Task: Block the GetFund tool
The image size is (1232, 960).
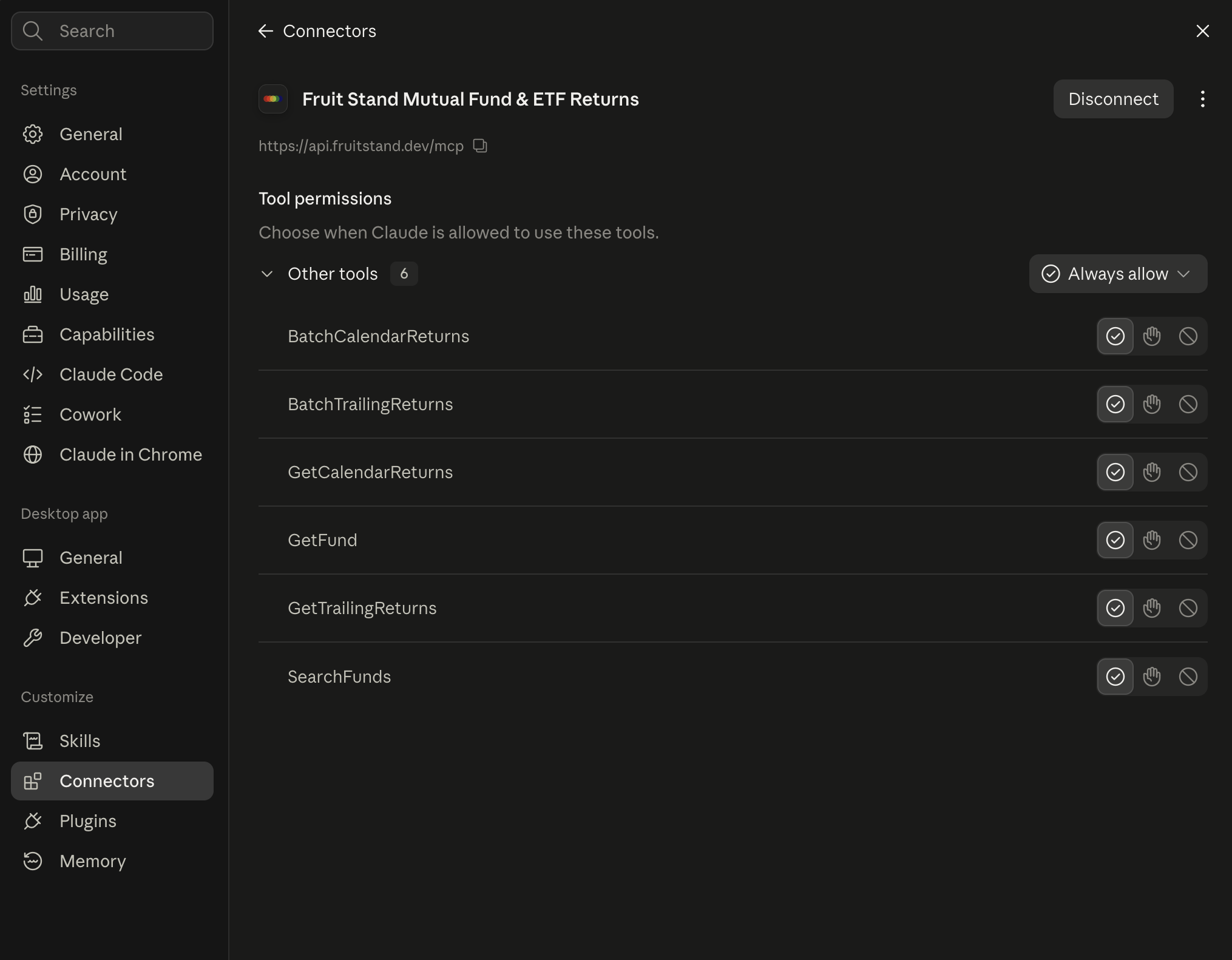Action: tap(1188, 540)
